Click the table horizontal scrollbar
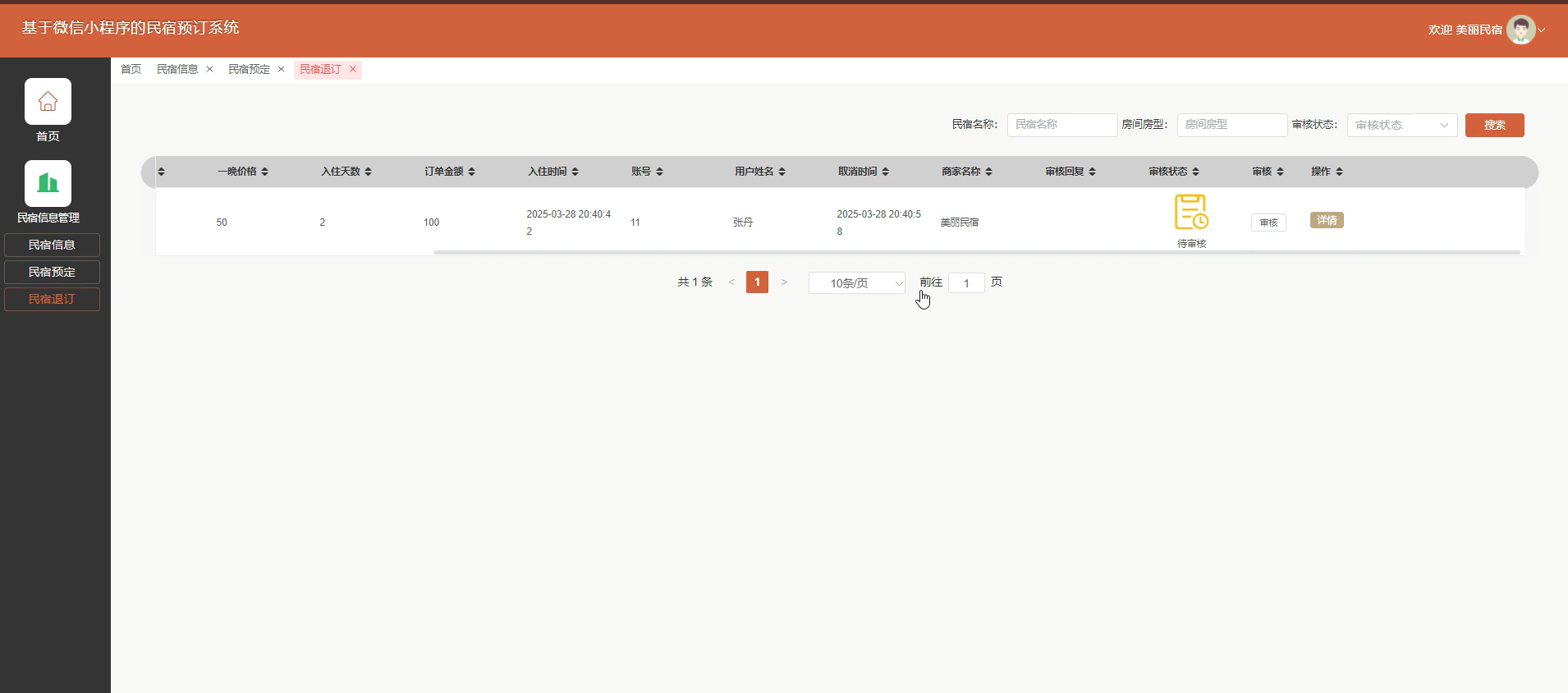 click(977, 252)
